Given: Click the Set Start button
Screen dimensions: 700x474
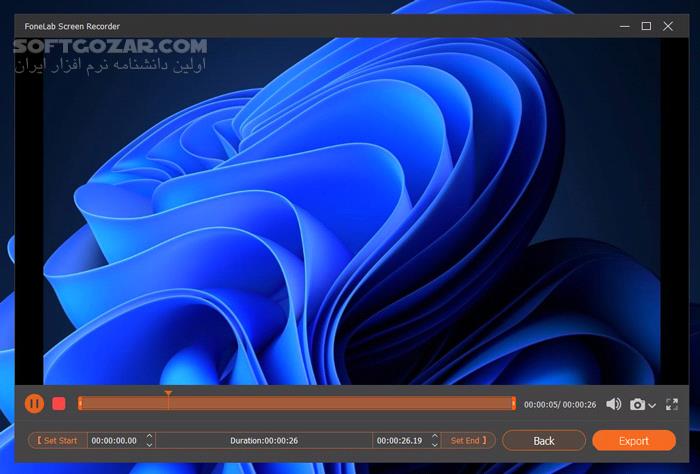Looking at the screenshot, I should coord(58,440).
